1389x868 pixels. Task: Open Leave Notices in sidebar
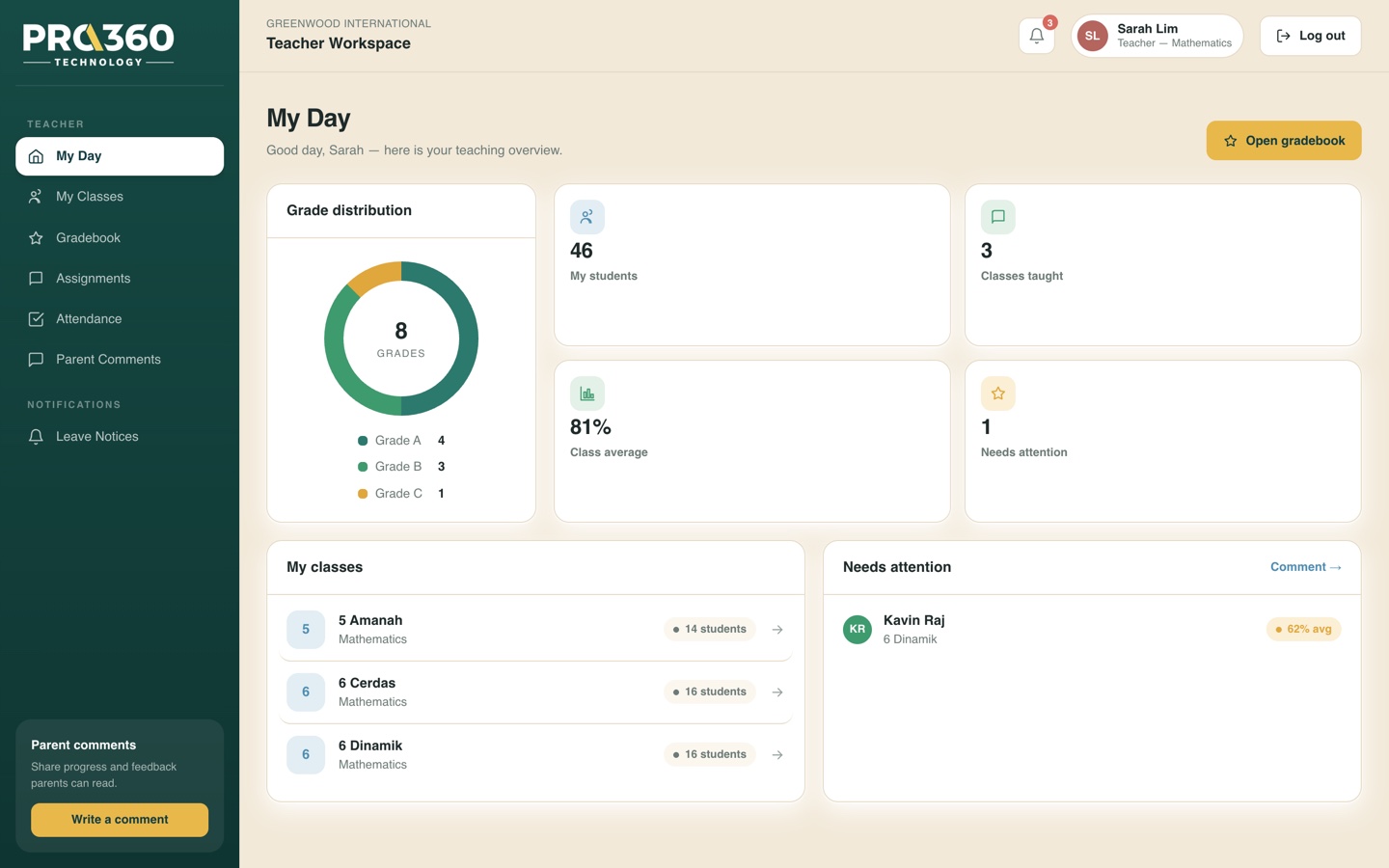(120, 437)
